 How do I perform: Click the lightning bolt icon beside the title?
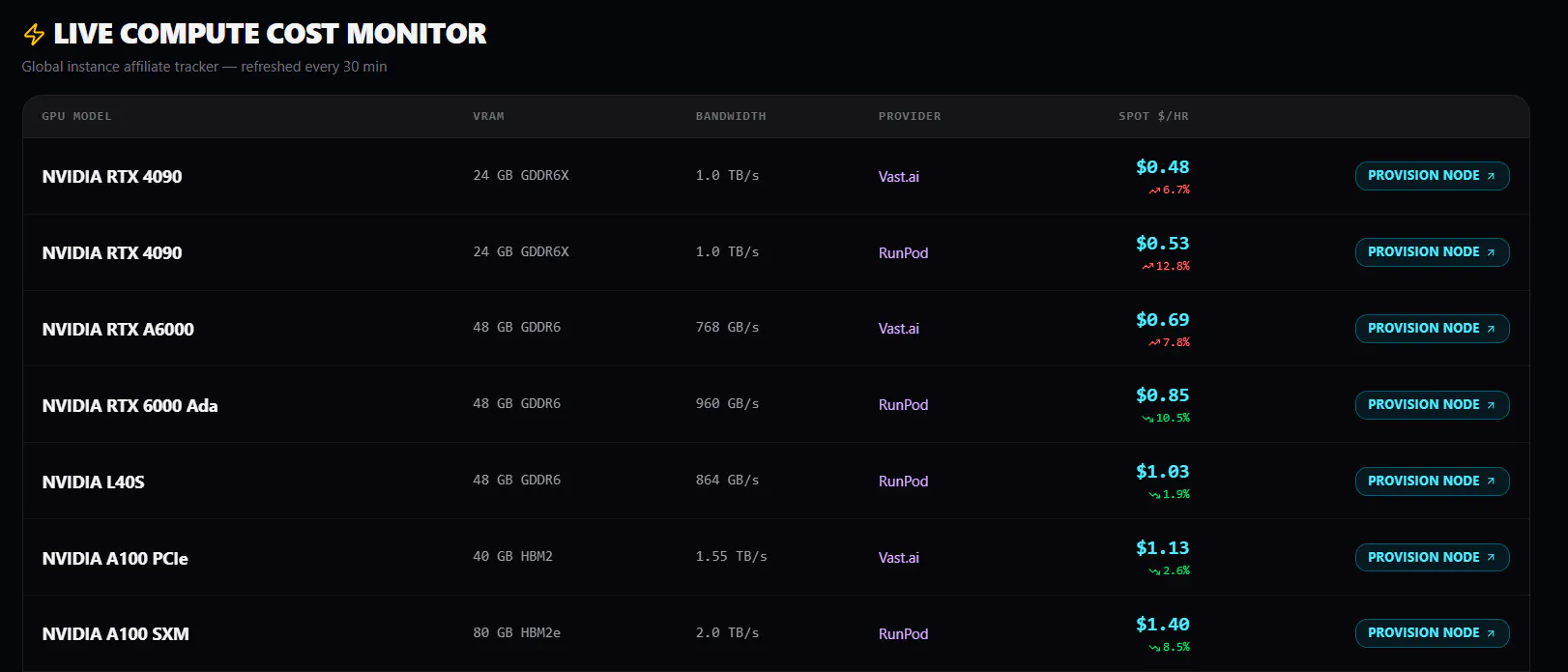pyautogui.click(x=34, y=35)
